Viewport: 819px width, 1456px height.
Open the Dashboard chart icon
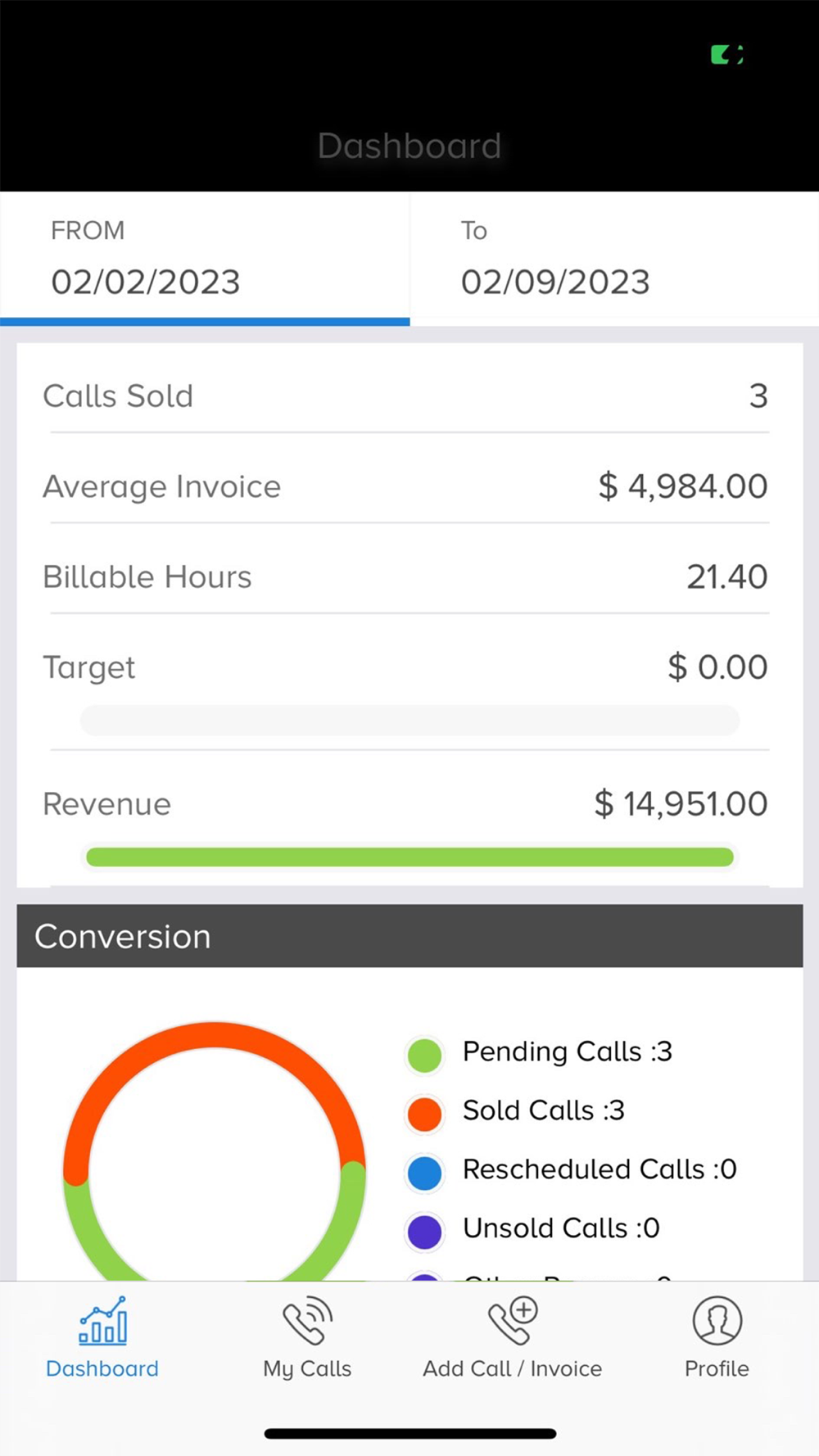(102, 1320)
